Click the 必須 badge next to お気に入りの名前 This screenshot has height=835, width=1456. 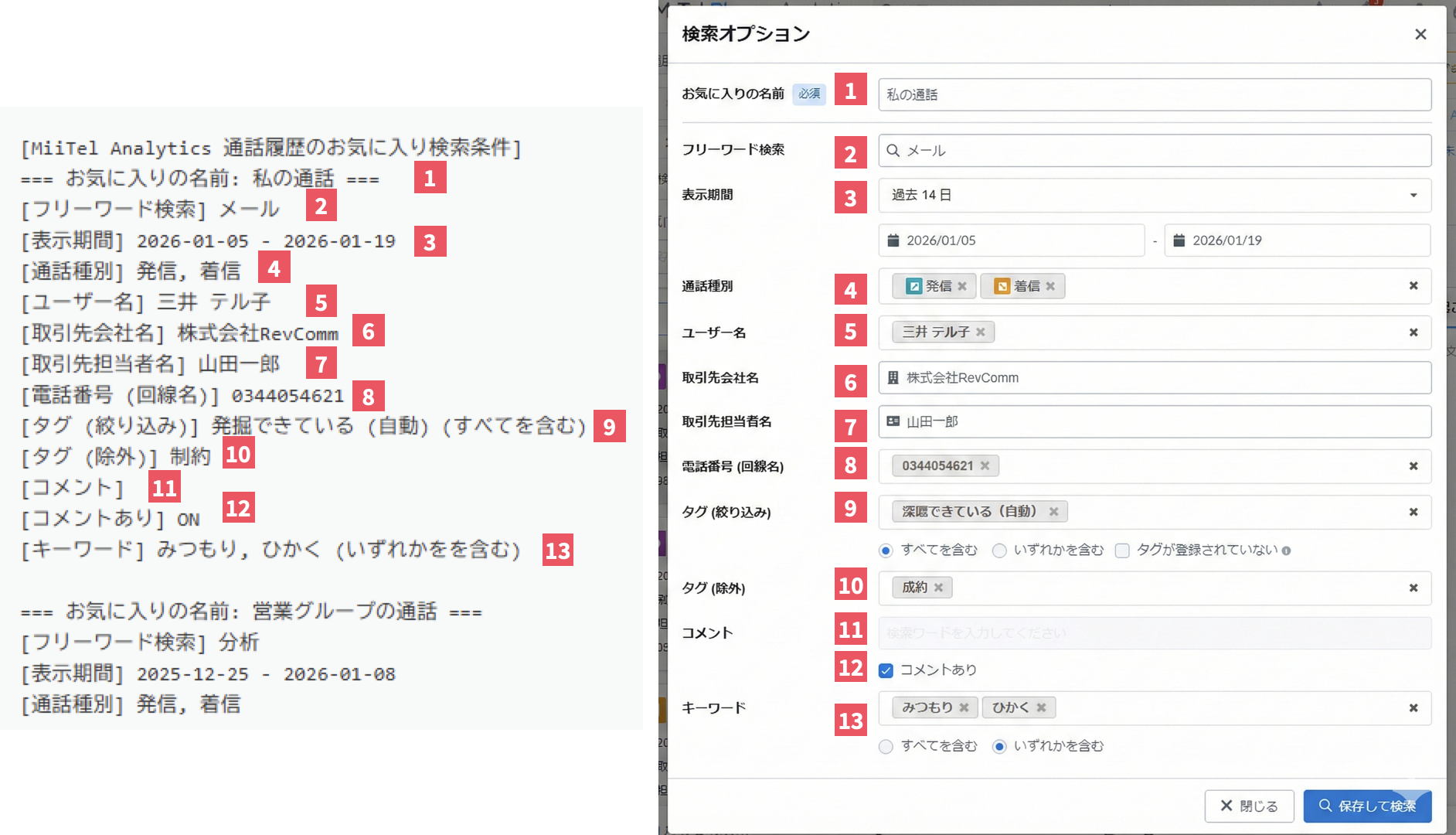click(809, 94)
